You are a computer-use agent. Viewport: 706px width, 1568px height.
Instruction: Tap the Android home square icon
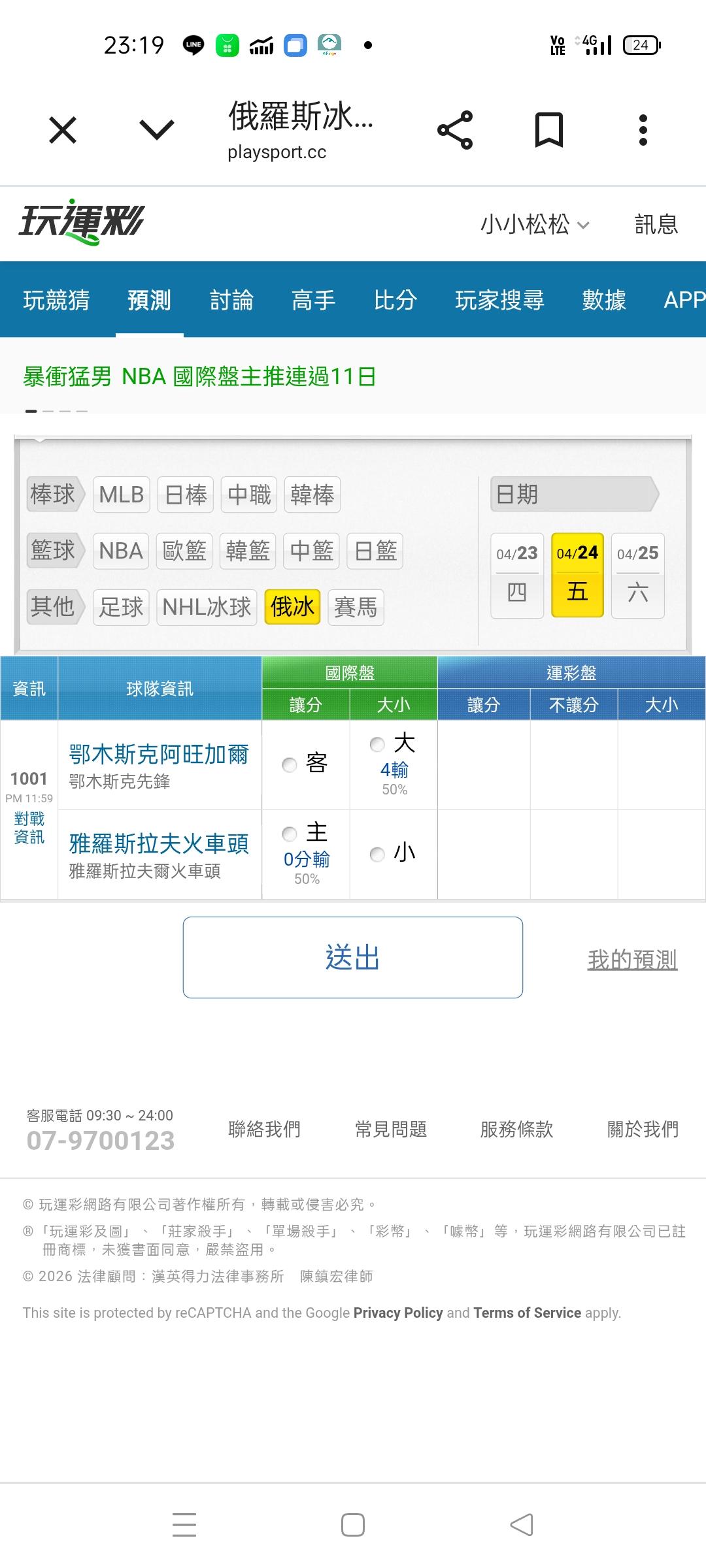353,1525
